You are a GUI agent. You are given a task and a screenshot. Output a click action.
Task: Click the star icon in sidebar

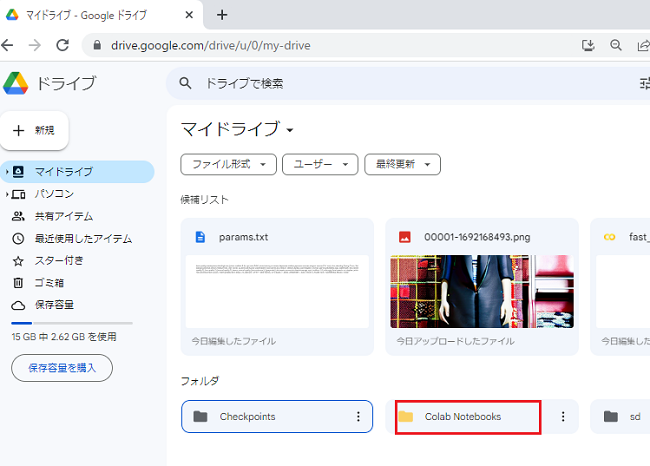point(18,261)
